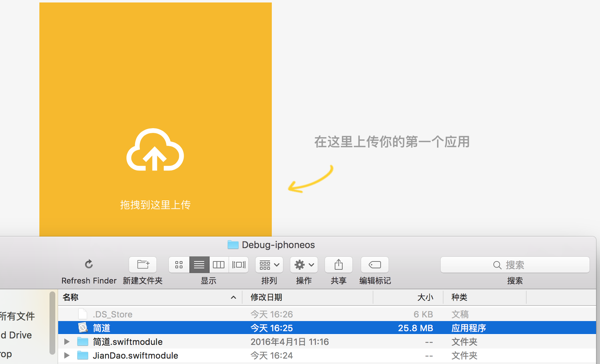Image resolution: width=600 pixels, height=364 pixels.
Task: Select the JianDao.swiftmodule folder name
Action: pos(135,356)
